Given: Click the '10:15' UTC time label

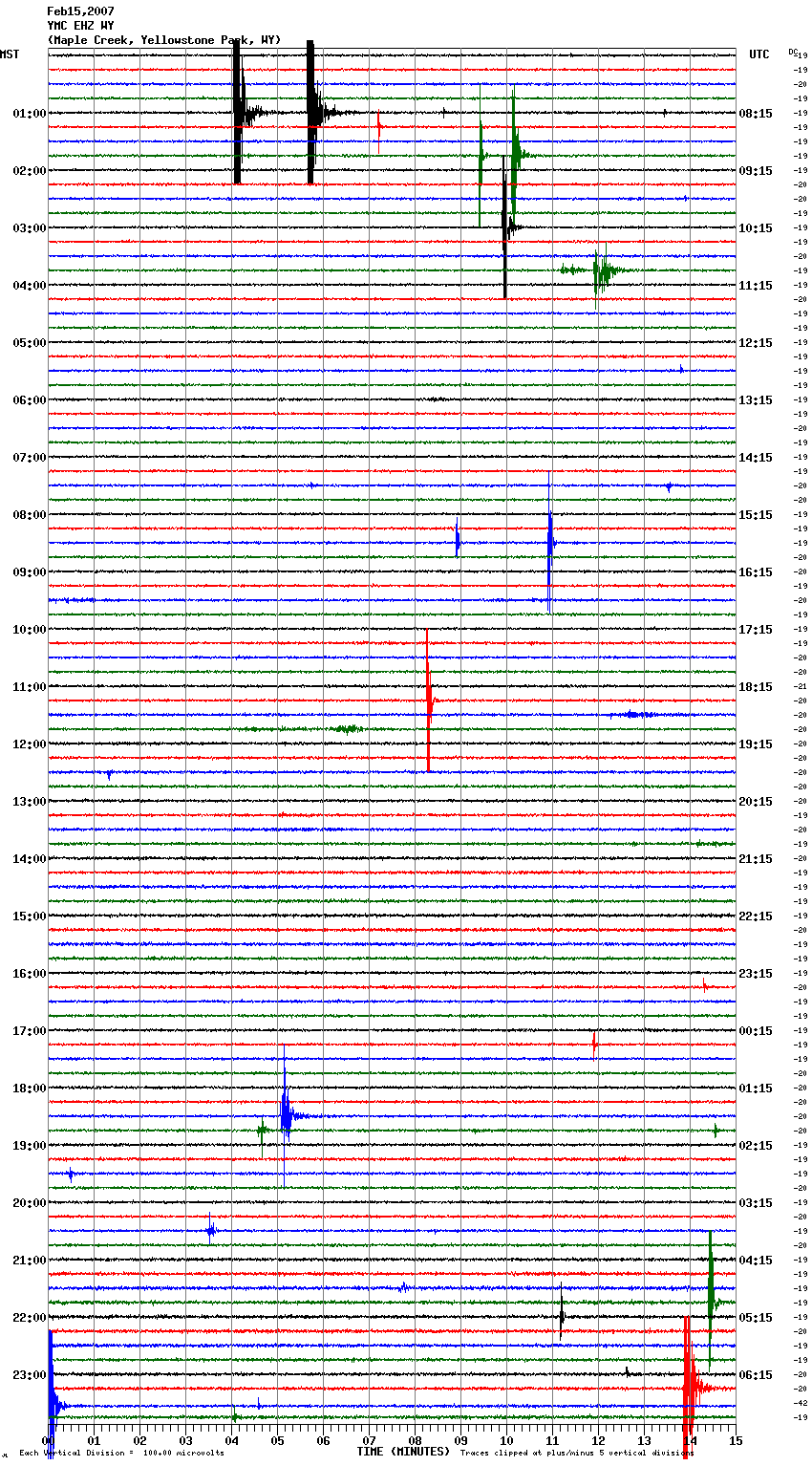Looking at the screenshot, I should pyautogui.click(x=756, y=228).
